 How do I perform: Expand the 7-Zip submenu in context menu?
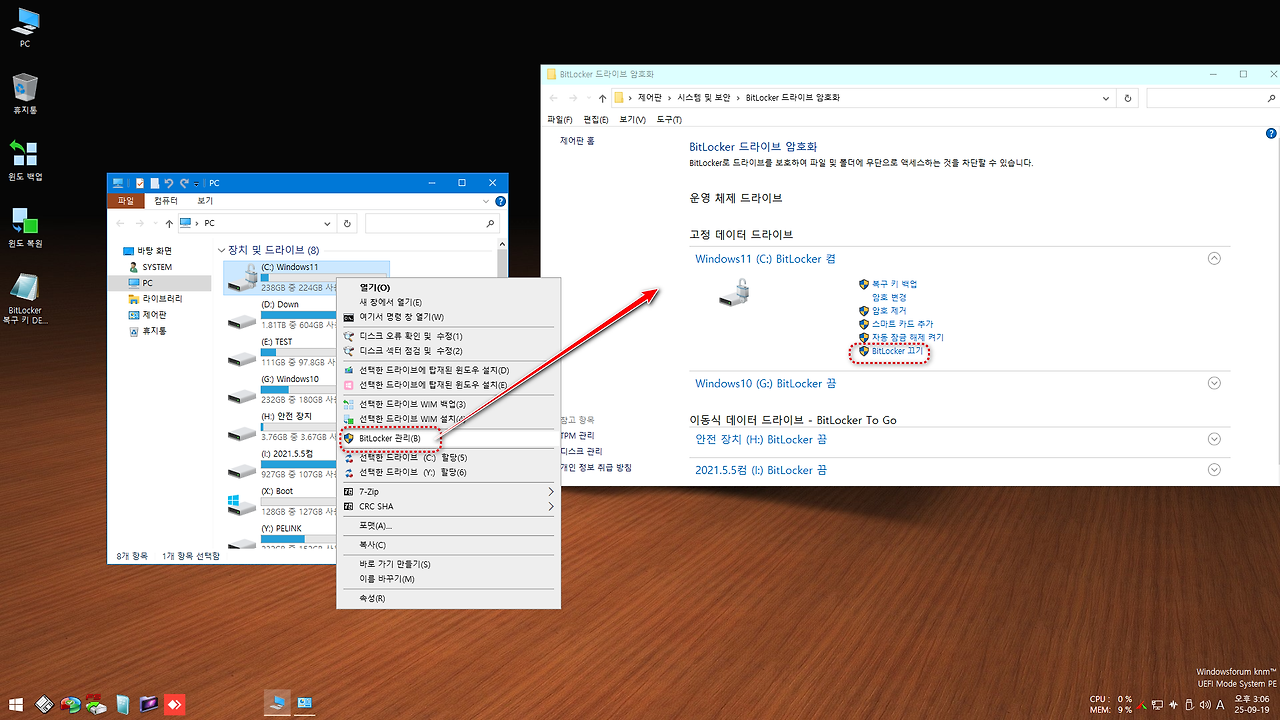pos(550,492)
